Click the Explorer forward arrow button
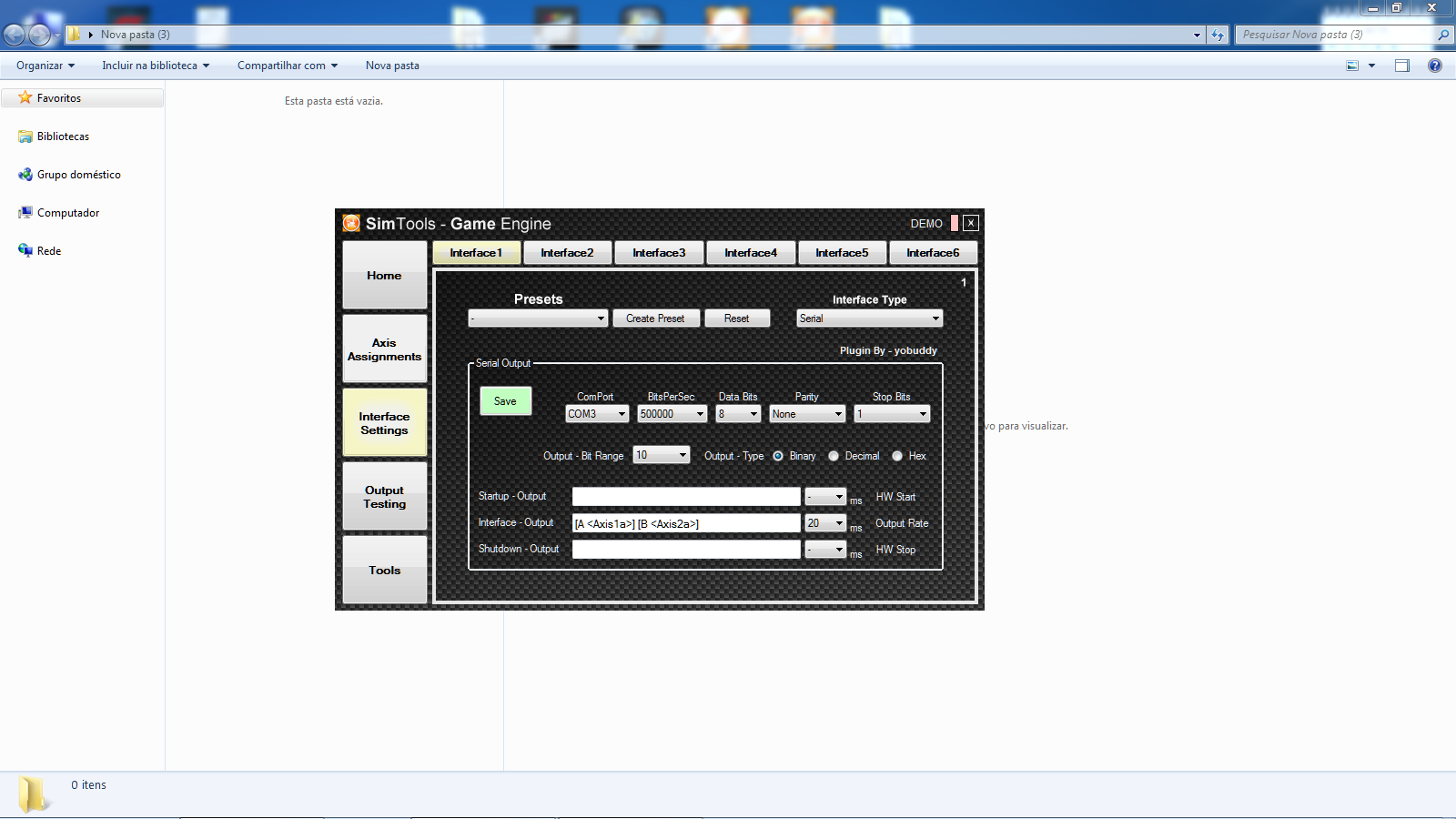The height and width of the screenshot is (819, 1456). click(39, 35)
